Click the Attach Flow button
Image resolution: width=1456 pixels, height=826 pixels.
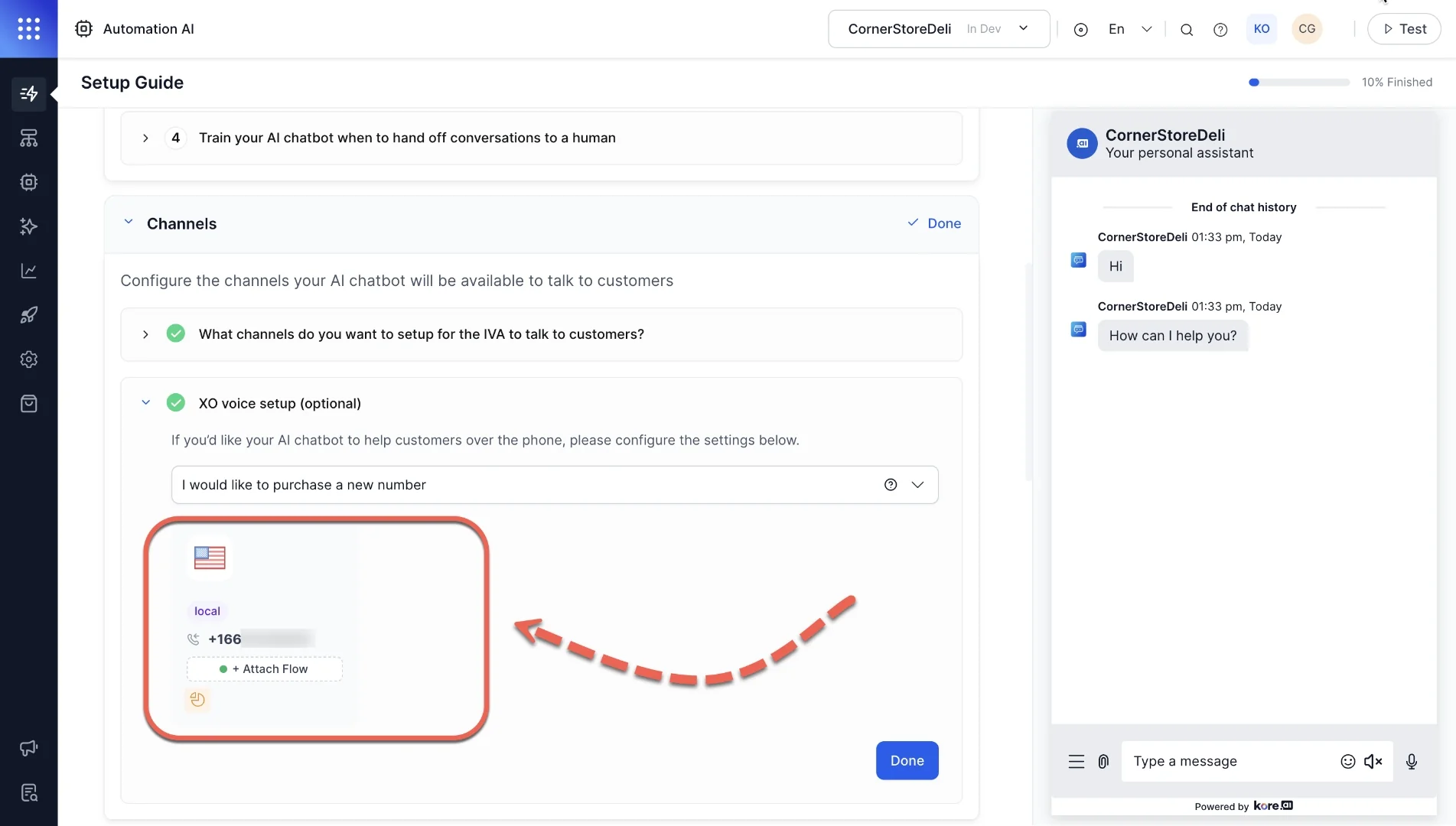click(264, 669)
